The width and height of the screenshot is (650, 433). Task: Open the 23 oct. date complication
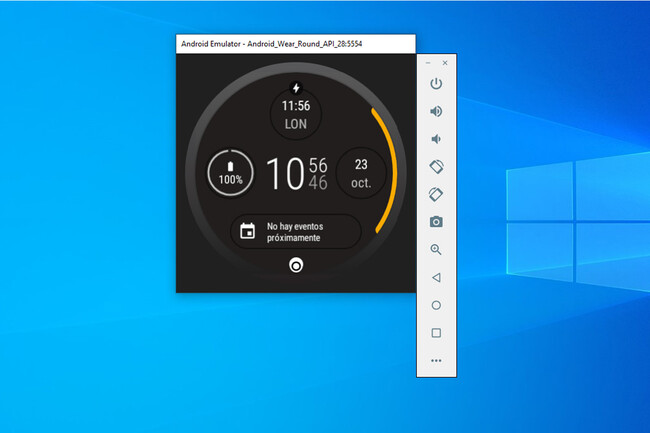point(361,173)
